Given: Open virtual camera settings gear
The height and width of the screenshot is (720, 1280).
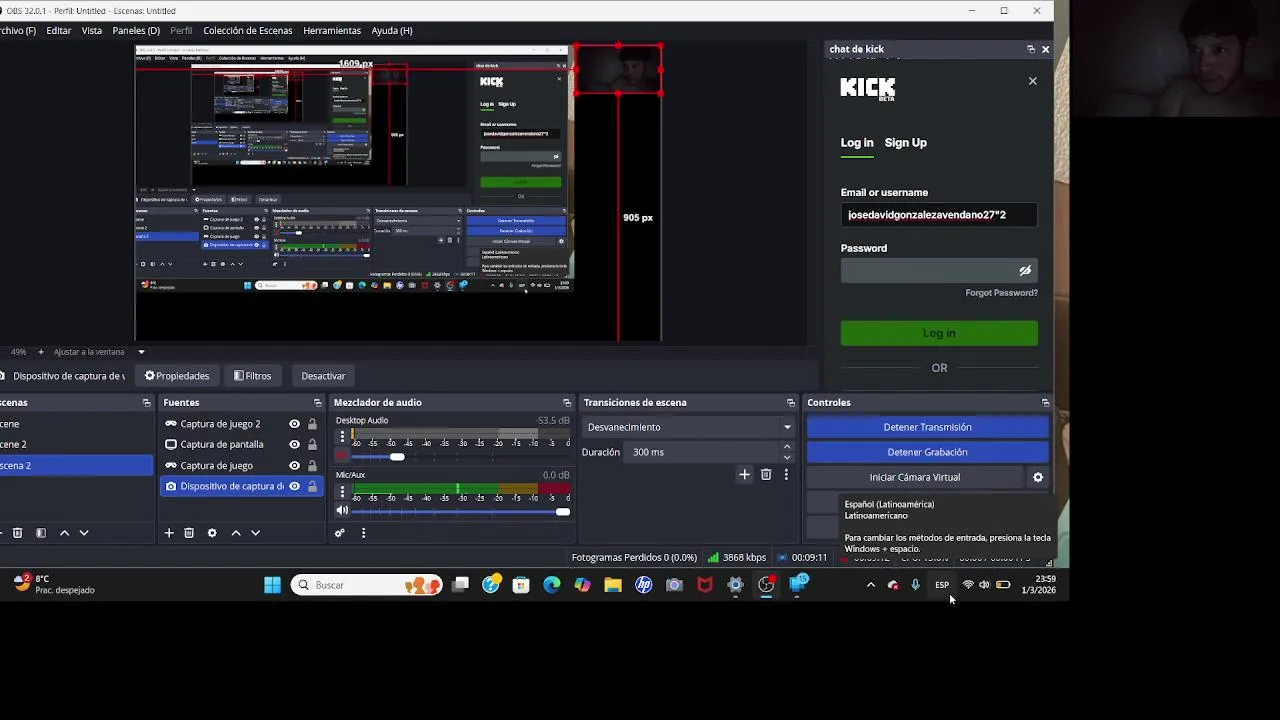Looking at the screenshot, I should pos(1038,478).
